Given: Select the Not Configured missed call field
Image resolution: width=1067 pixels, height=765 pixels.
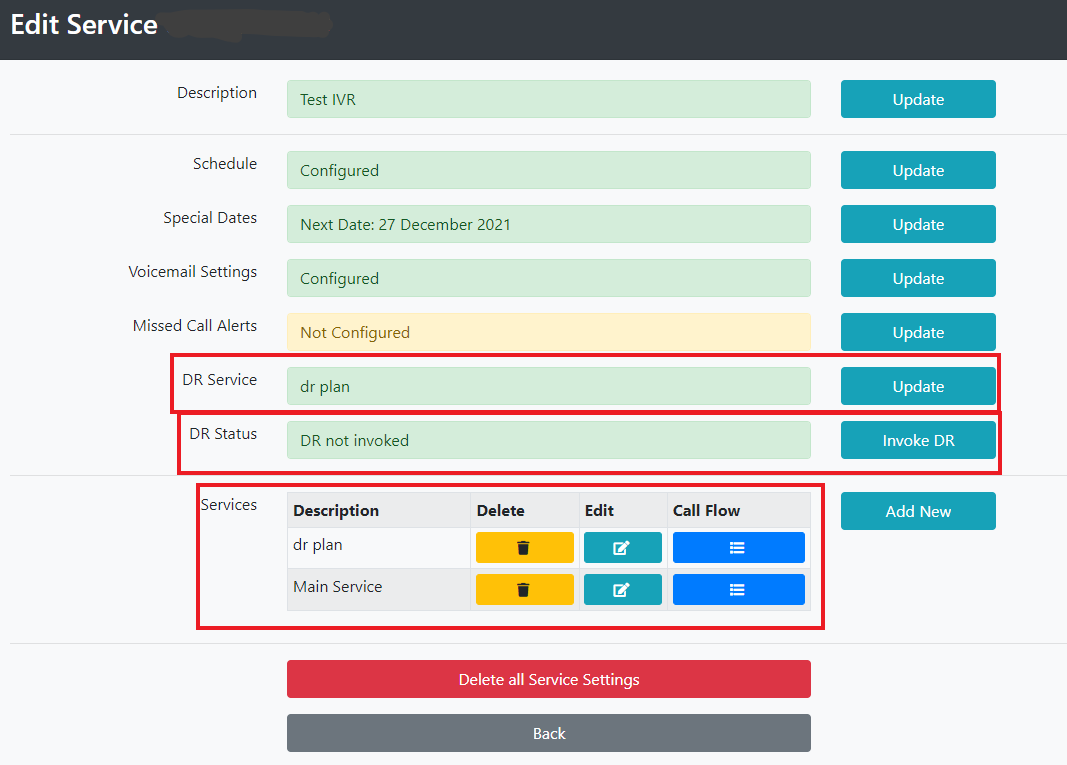Looking at the screenshot, I should click(x=548, y=332).
